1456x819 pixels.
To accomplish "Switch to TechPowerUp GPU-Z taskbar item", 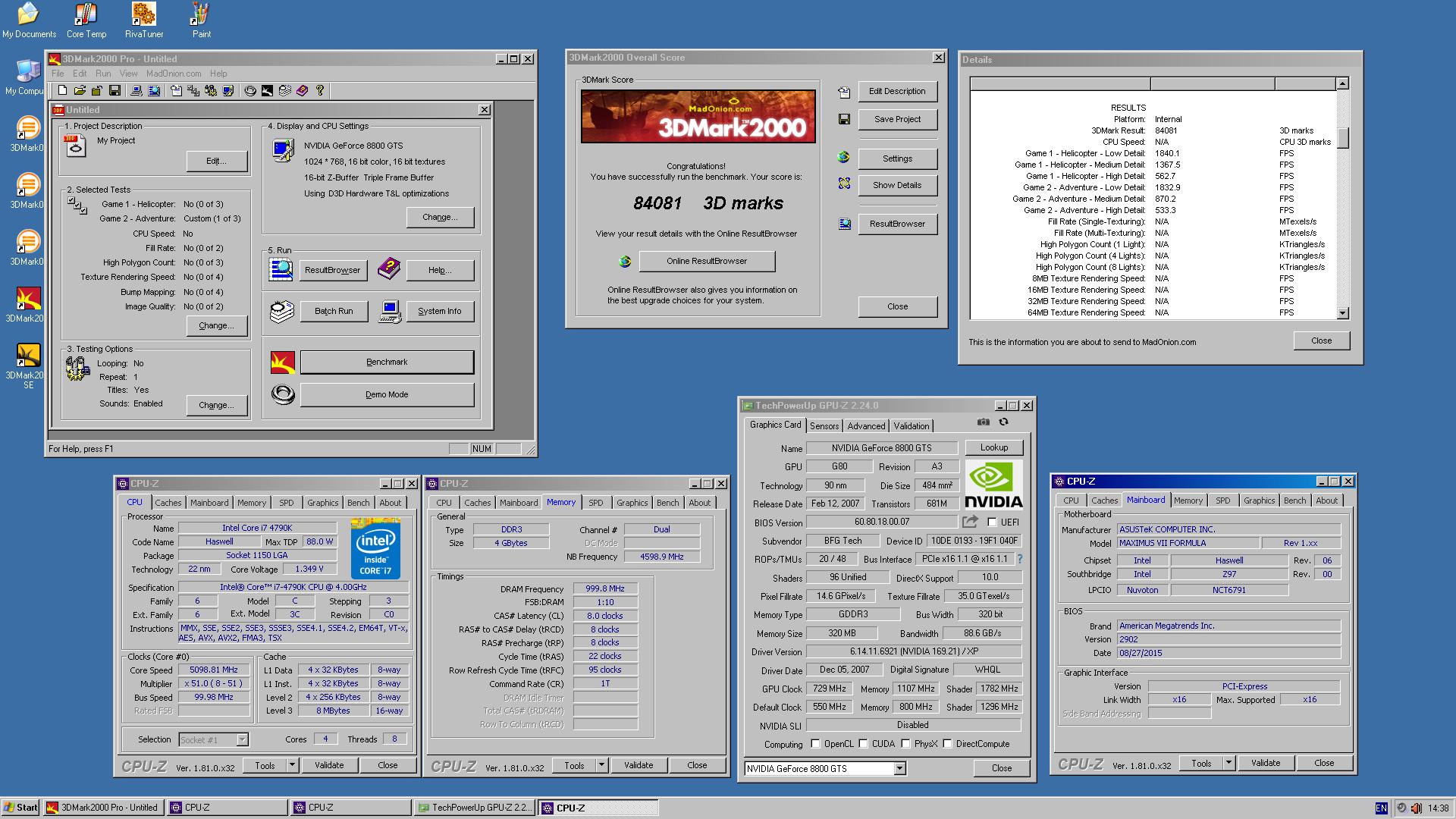I will (475, 808).
